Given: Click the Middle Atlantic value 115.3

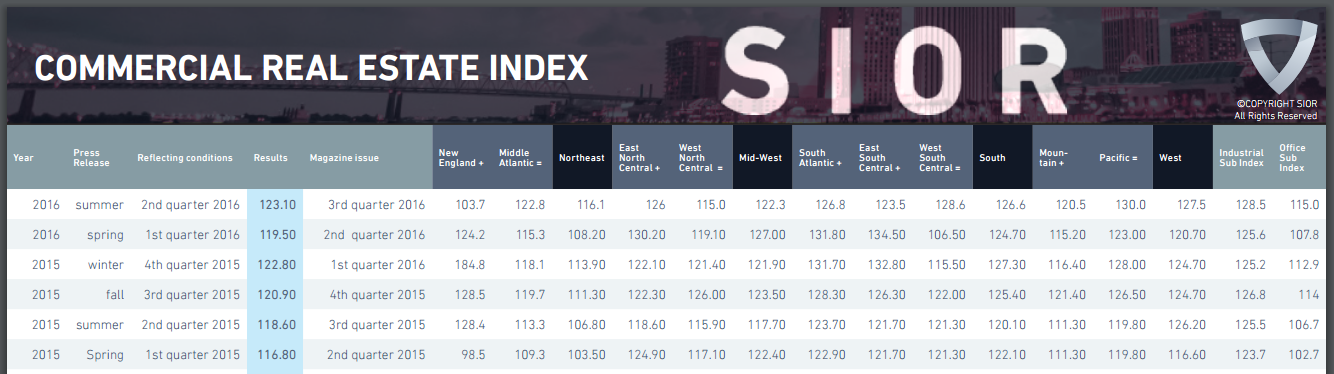Looking at the screenshot, I should 530,235.
